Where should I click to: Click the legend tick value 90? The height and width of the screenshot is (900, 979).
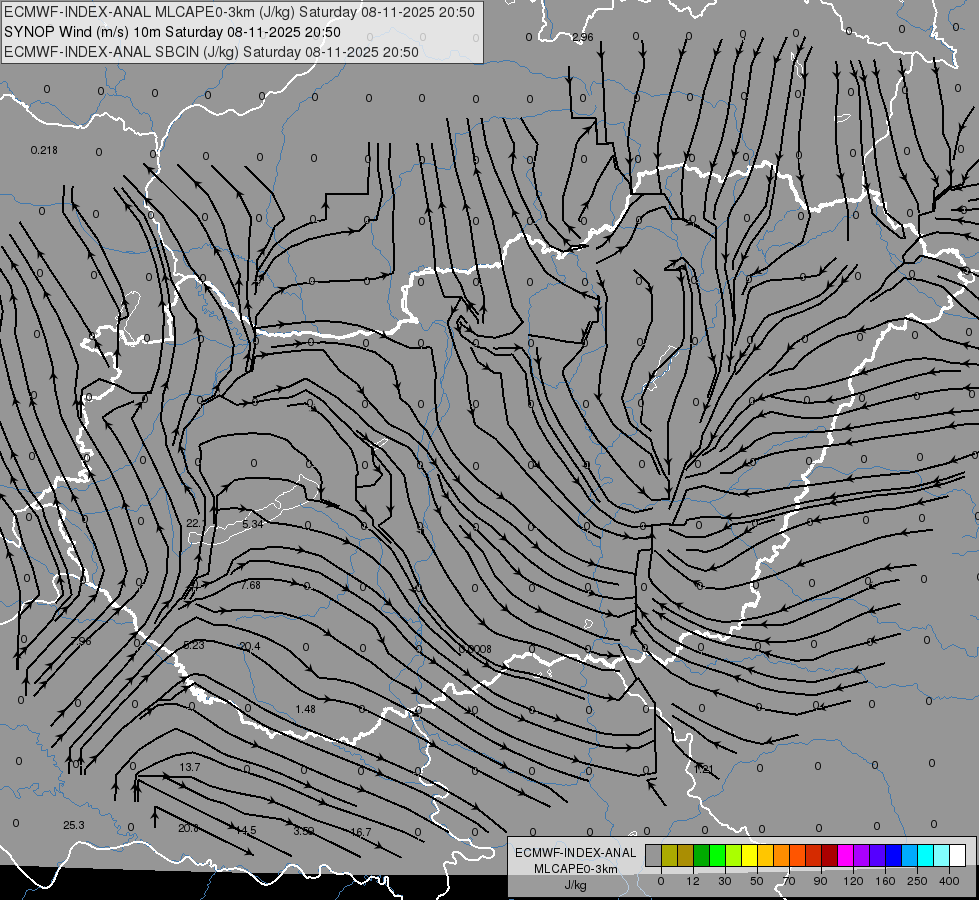[820, 881]
